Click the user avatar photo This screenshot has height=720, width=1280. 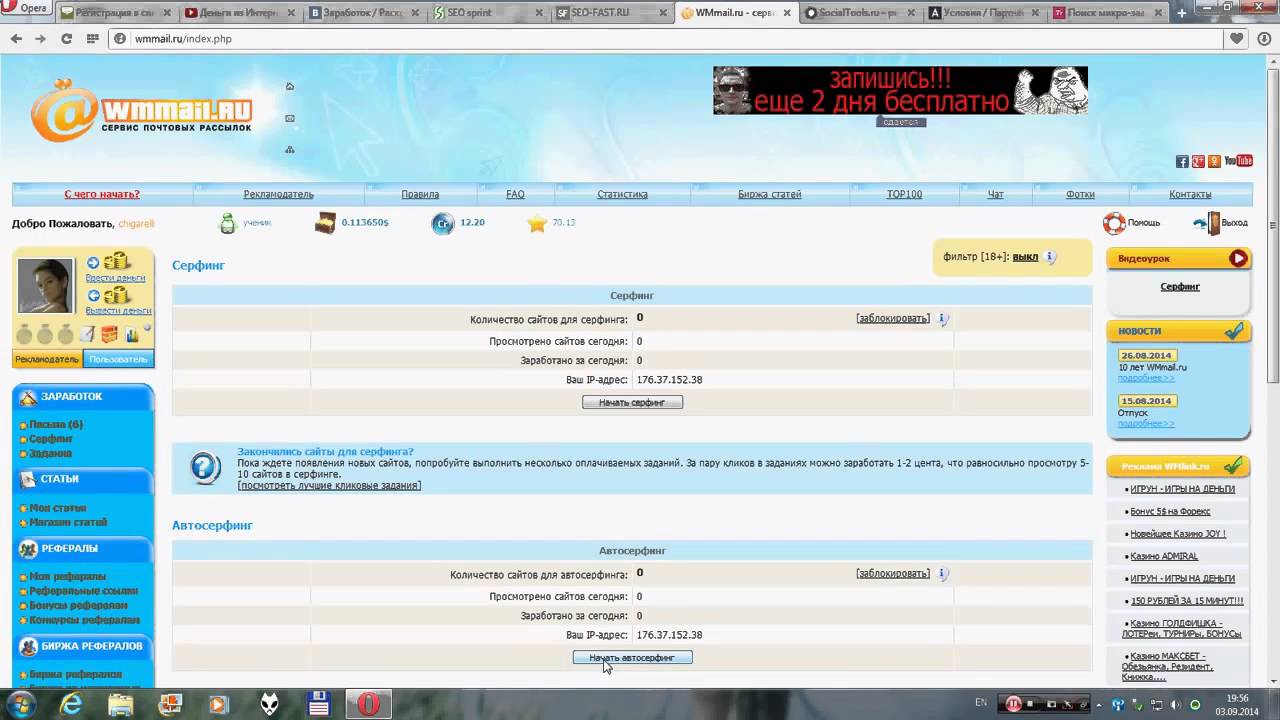coord(46,286)
